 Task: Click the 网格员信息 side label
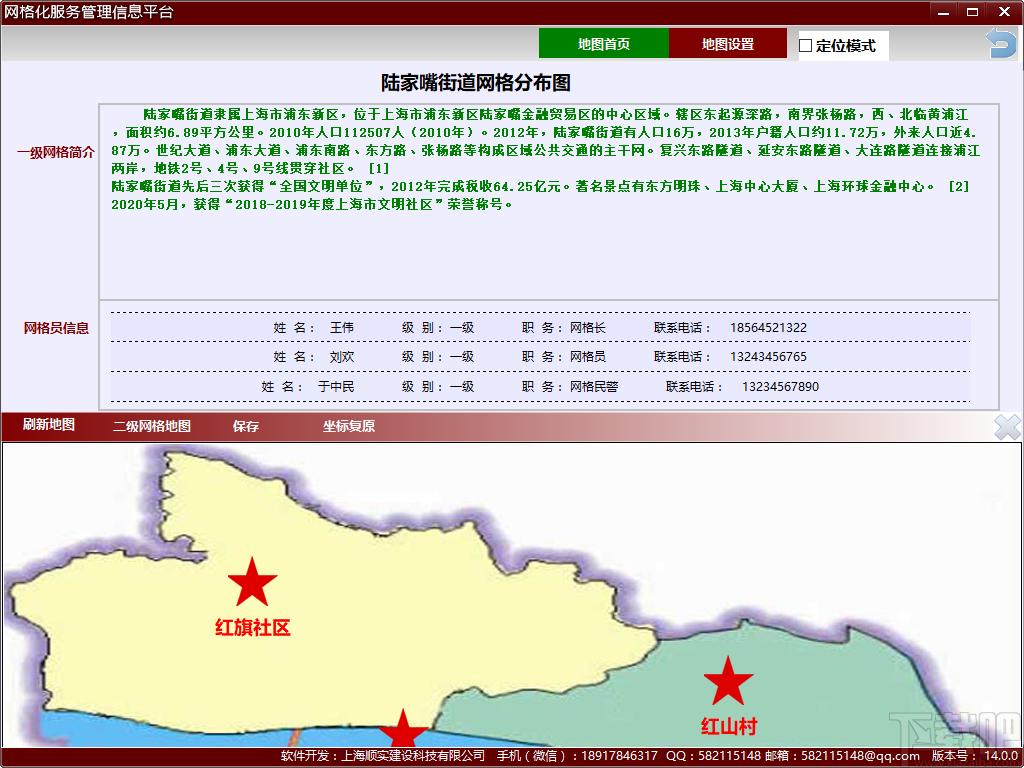point(56,328)
